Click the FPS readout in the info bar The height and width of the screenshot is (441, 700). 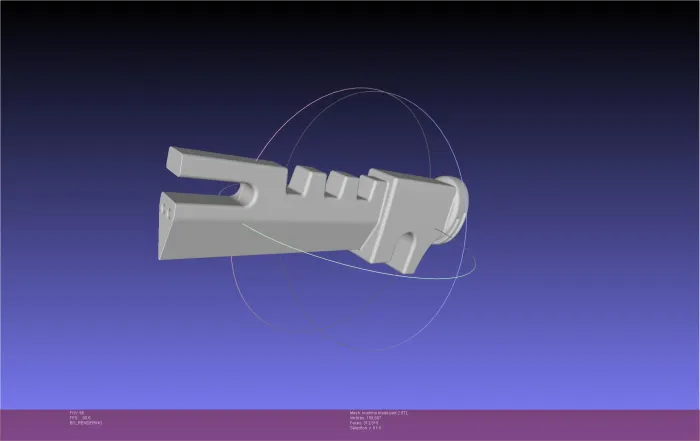(80, 418)
